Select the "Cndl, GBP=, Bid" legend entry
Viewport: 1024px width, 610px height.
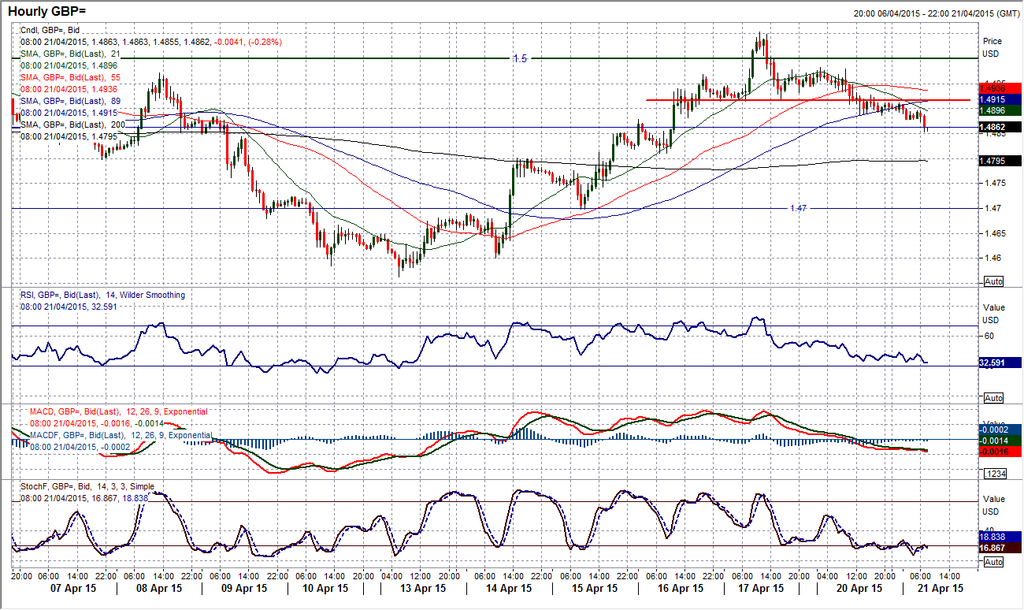[x=50, y=30]
